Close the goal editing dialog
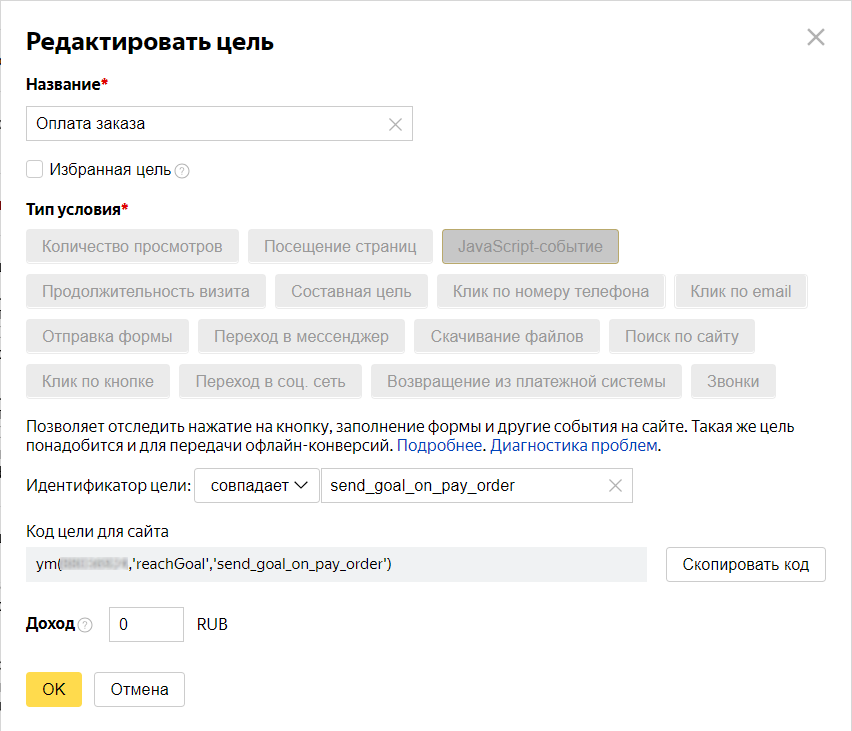This screenshot has height=731, width=852. click(816, 38)
